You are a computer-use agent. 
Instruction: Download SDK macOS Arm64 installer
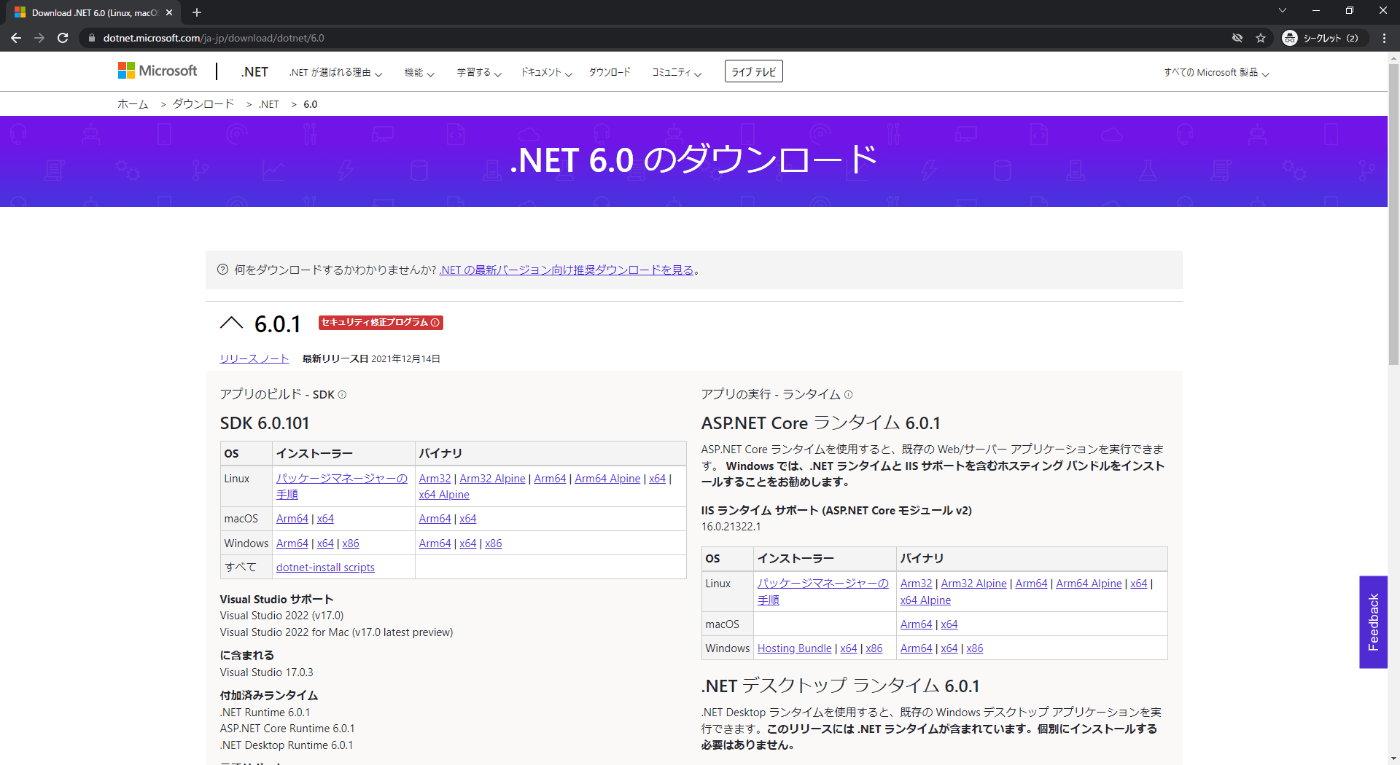pyautogui.click(x=292, y=519)
